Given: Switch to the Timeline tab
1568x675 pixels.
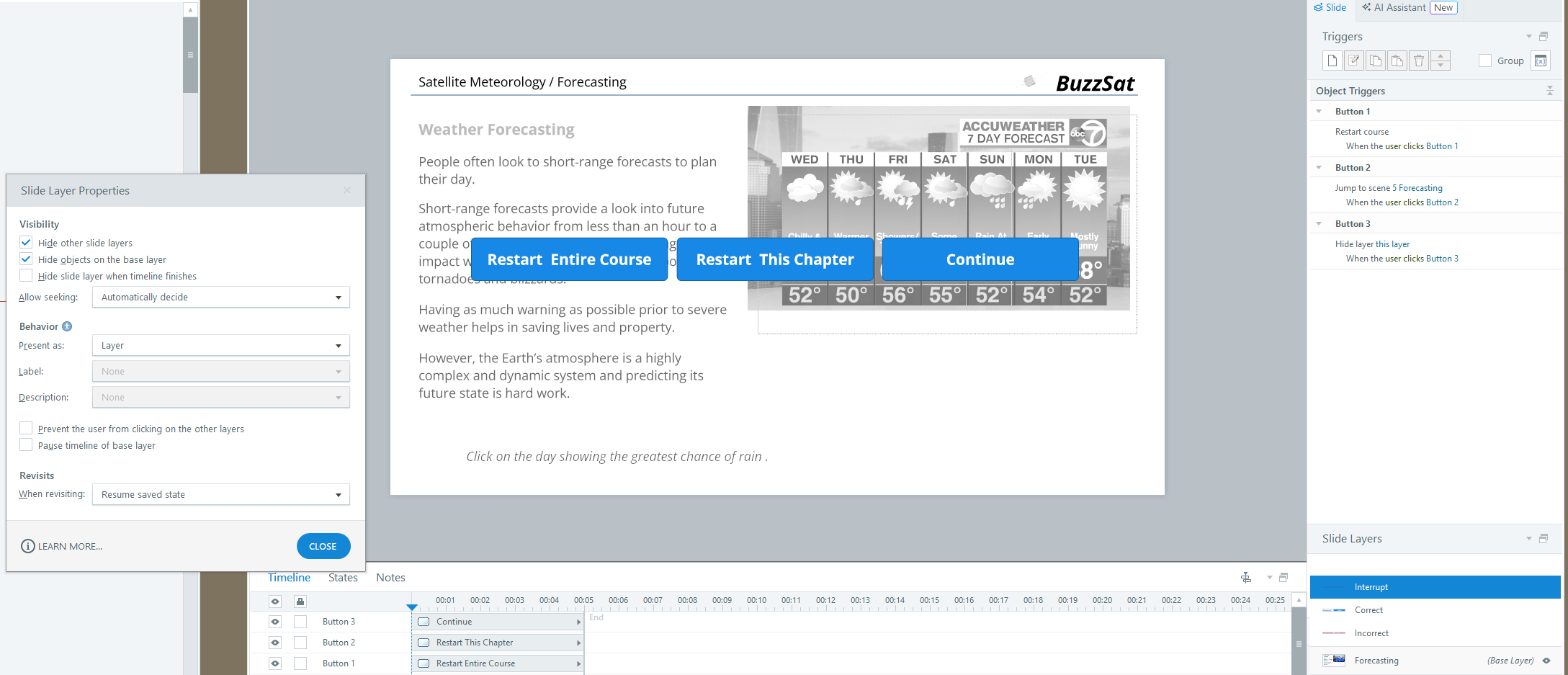Looking at the screenshot, I should [x=289, y=577].
